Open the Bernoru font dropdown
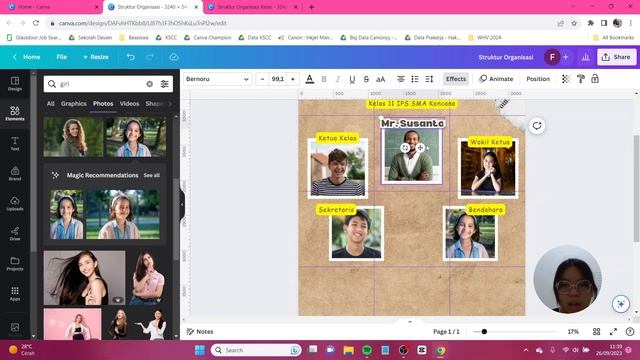 tap(218, 79)
